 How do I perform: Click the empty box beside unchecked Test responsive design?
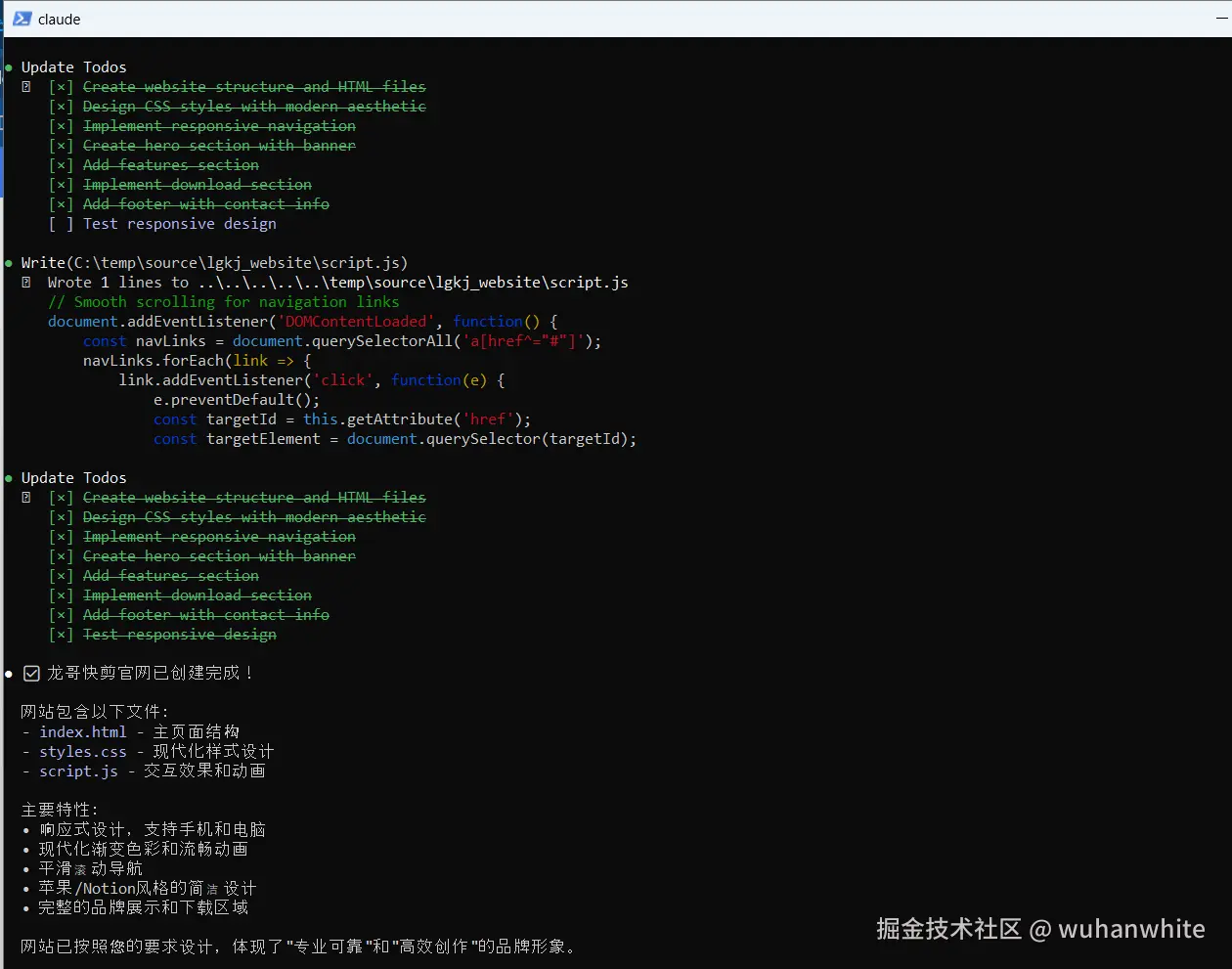[x=61, y=224]
